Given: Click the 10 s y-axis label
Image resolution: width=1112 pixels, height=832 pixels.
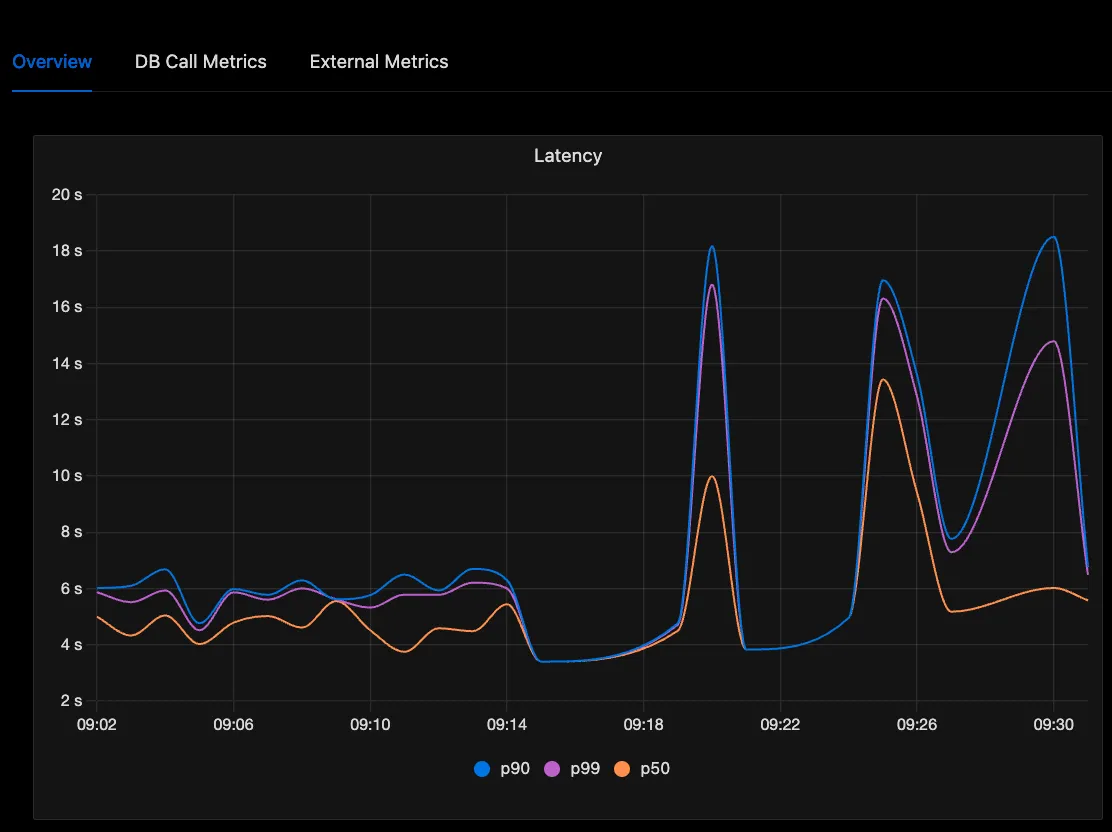Looking at the screenshot, I should click(x=67, y=475).
